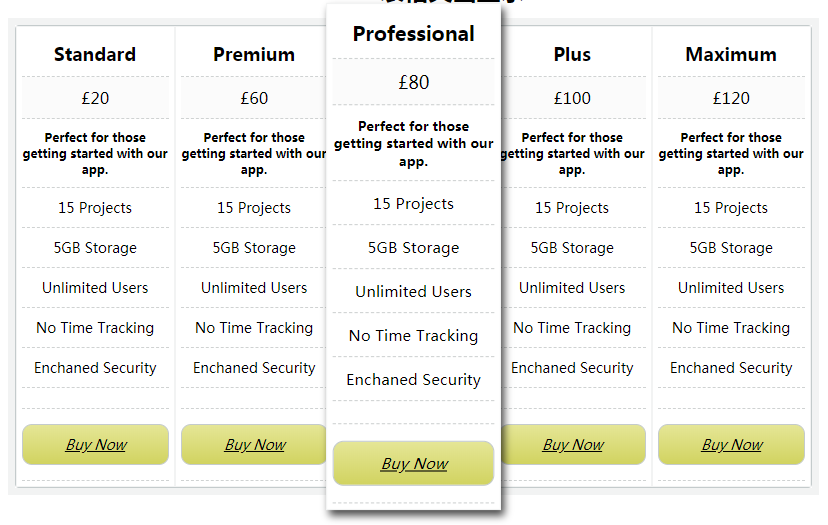Click No Time Tracking in Maximum column
The height and width of the screenshot is (525, 828).
click(x=731, y=328)
